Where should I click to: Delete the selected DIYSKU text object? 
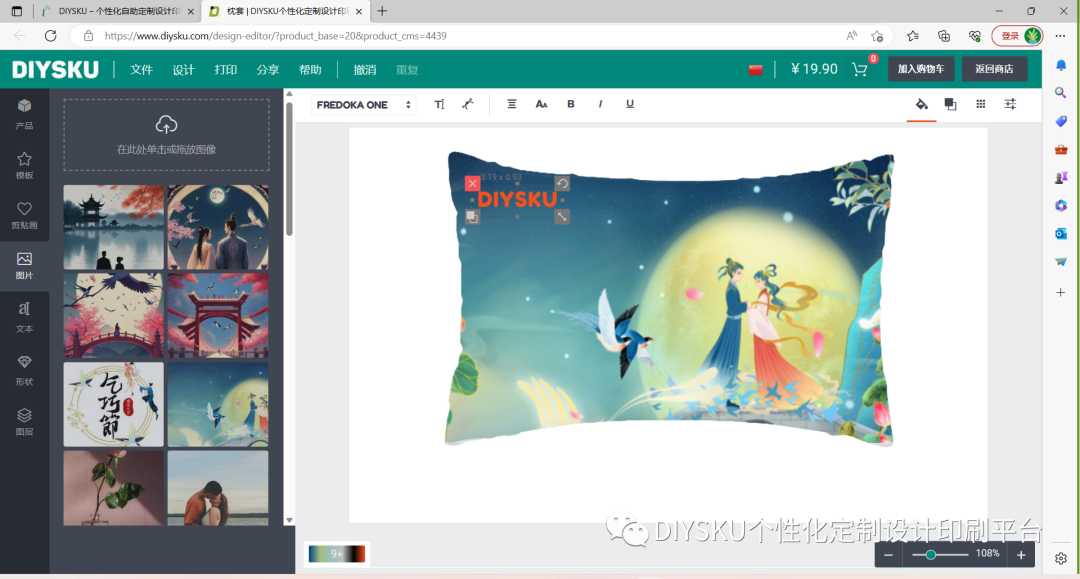click(472, 183)
